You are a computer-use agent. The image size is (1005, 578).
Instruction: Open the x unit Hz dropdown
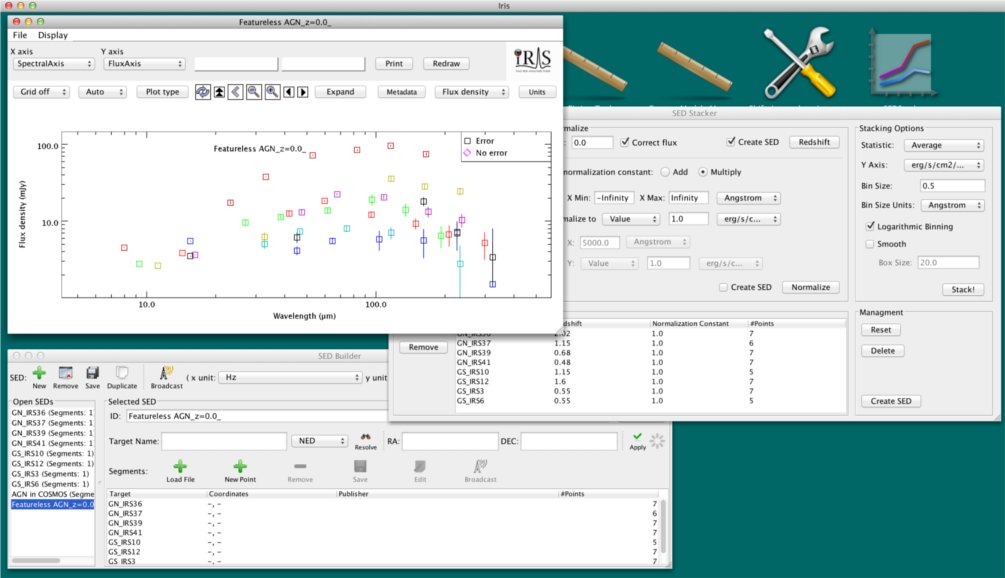[x=290, y=377]
